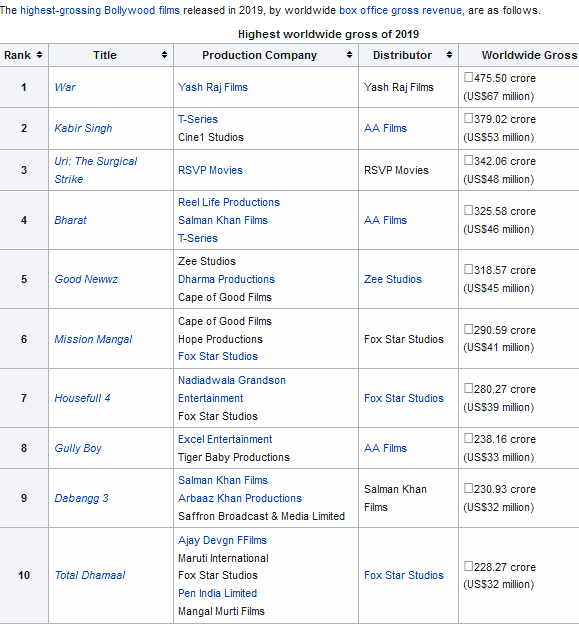Click RSVP Movies distributor text

[396, 170]
